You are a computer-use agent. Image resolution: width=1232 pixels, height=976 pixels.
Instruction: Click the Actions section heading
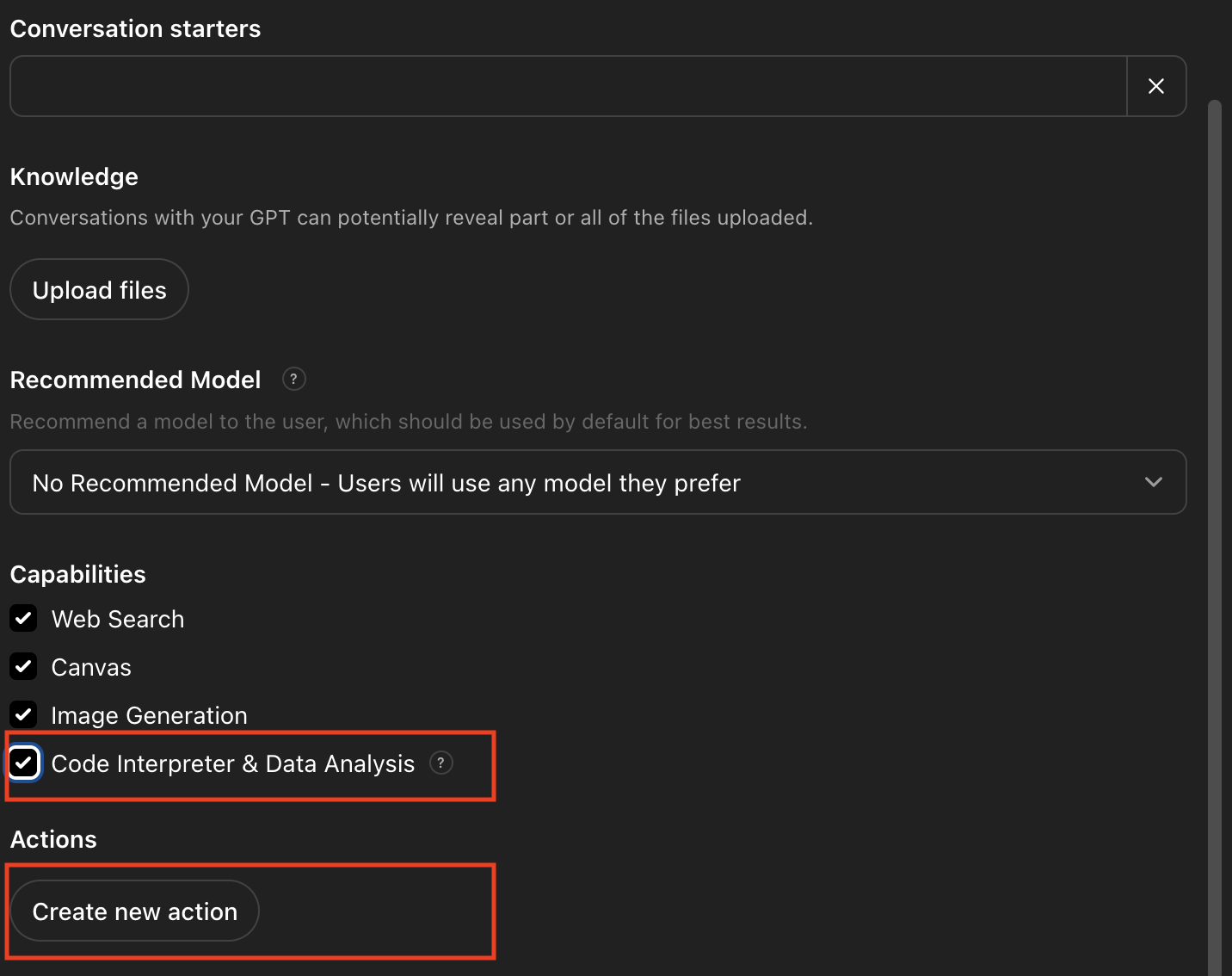(x=53, y=839)
